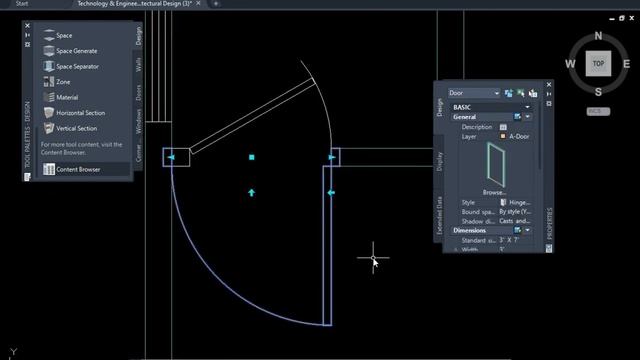Click the Content Browser label
640x360 pixels.
tap(78, 169)
